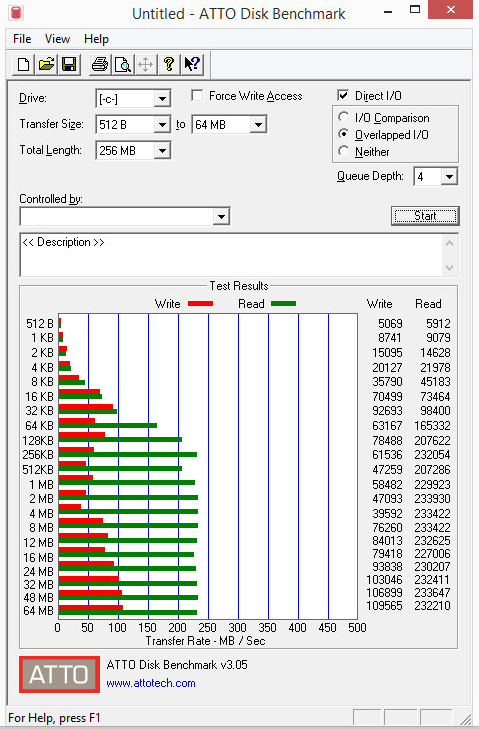
Task: Click the red Write legend swatch
Action: (200, 304)
